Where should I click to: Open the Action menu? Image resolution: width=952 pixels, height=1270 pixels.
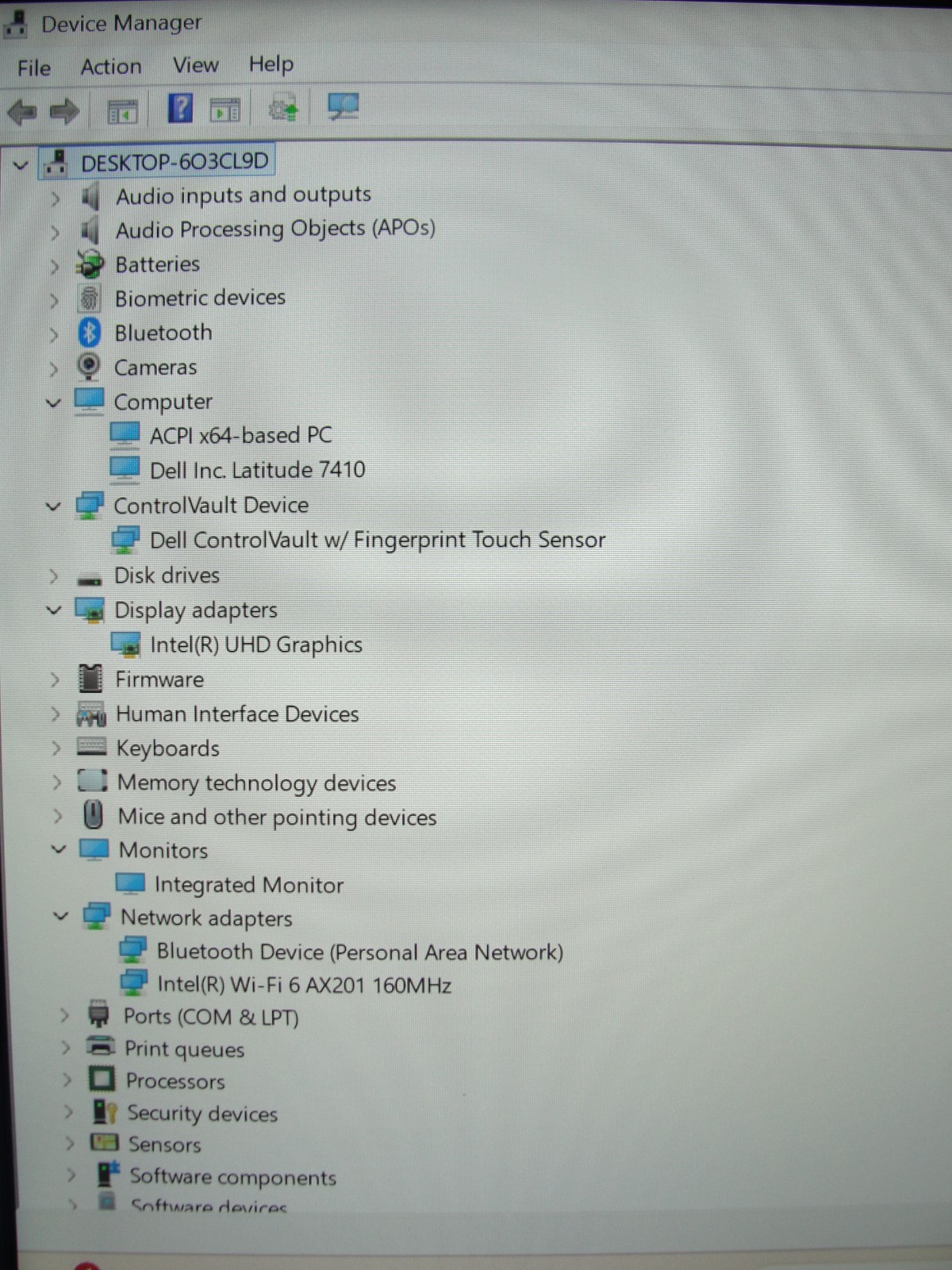click(x=111, y=67)
